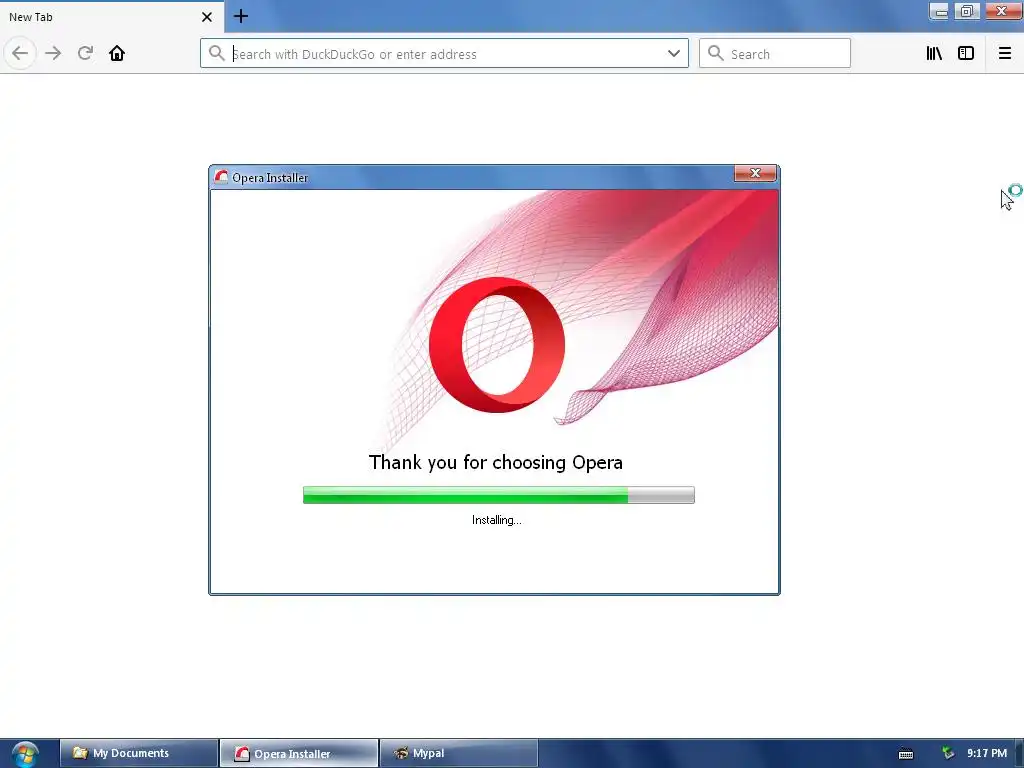This screenshot has width=1024, height=768.
Task: Focus the Search box in toolbar
Action: click(x=775, y=54)
